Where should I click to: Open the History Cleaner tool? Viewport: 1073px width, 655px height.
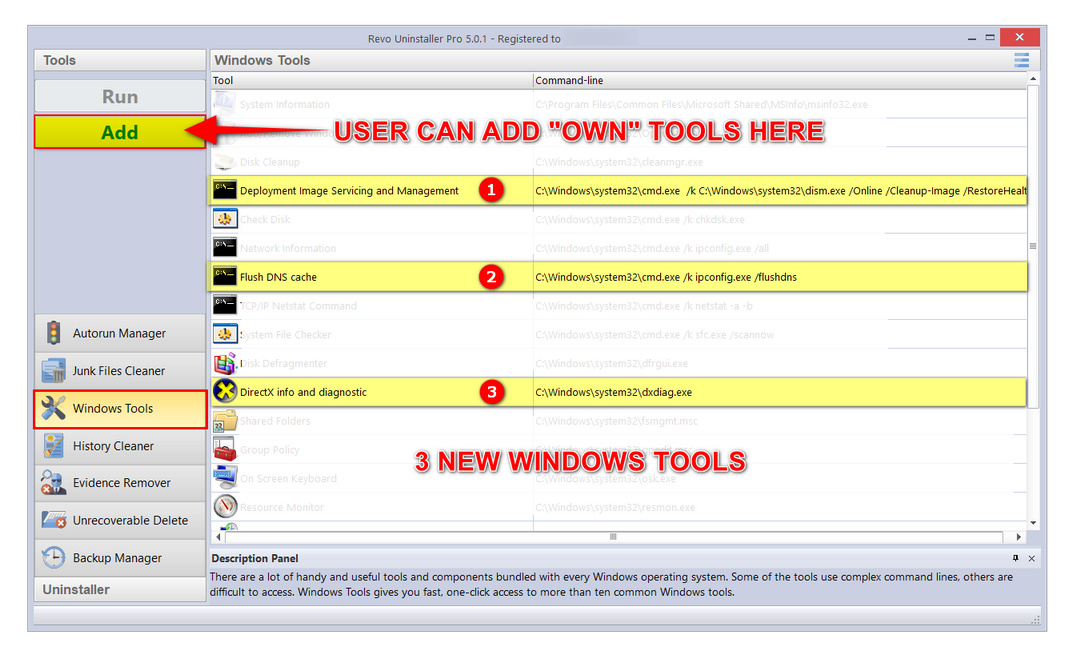click(x=120, y=446)
